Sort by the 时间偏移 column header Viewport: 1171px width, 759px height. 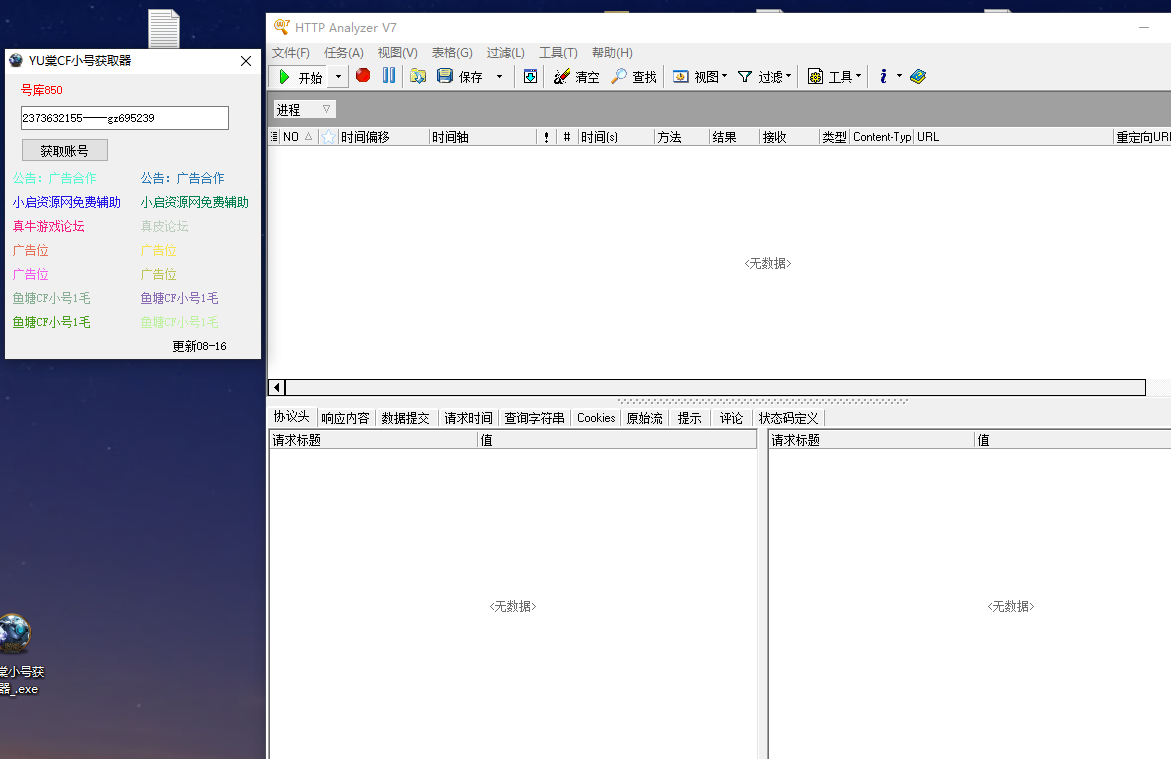pos(384,137)
